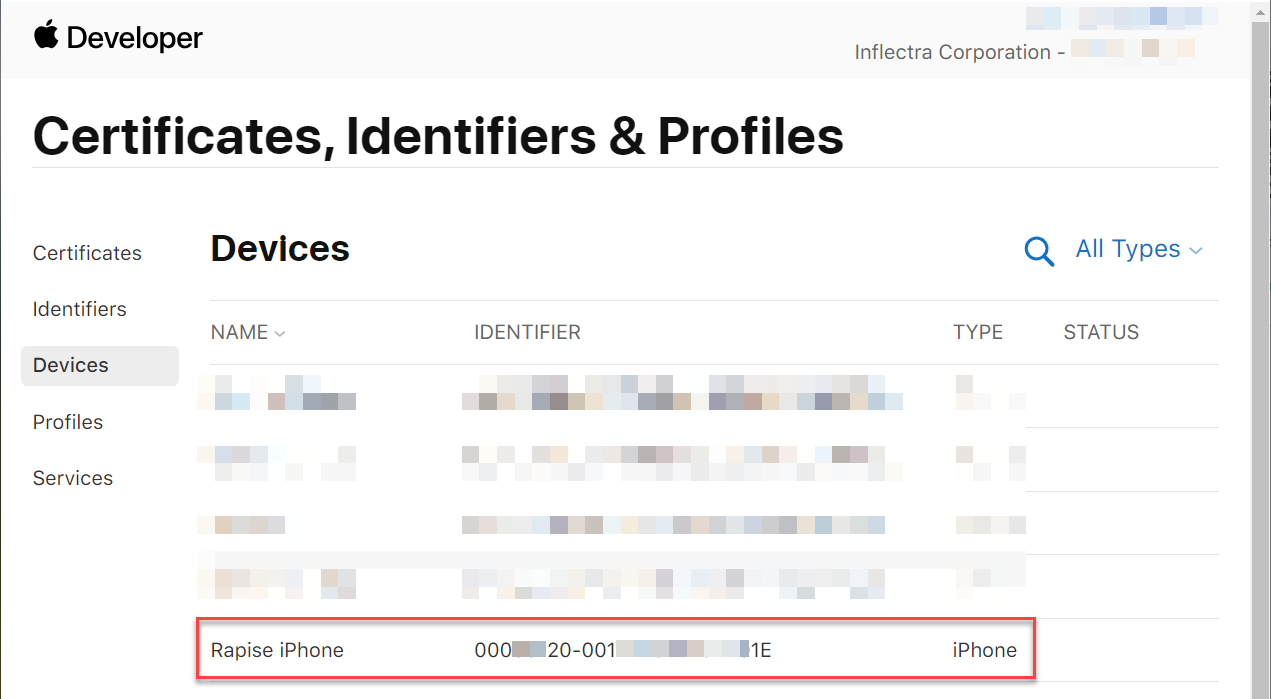This screenshot has width=1271, height=699.
Task: Open Certificates in the sidebar
Action: coord(87,253)
